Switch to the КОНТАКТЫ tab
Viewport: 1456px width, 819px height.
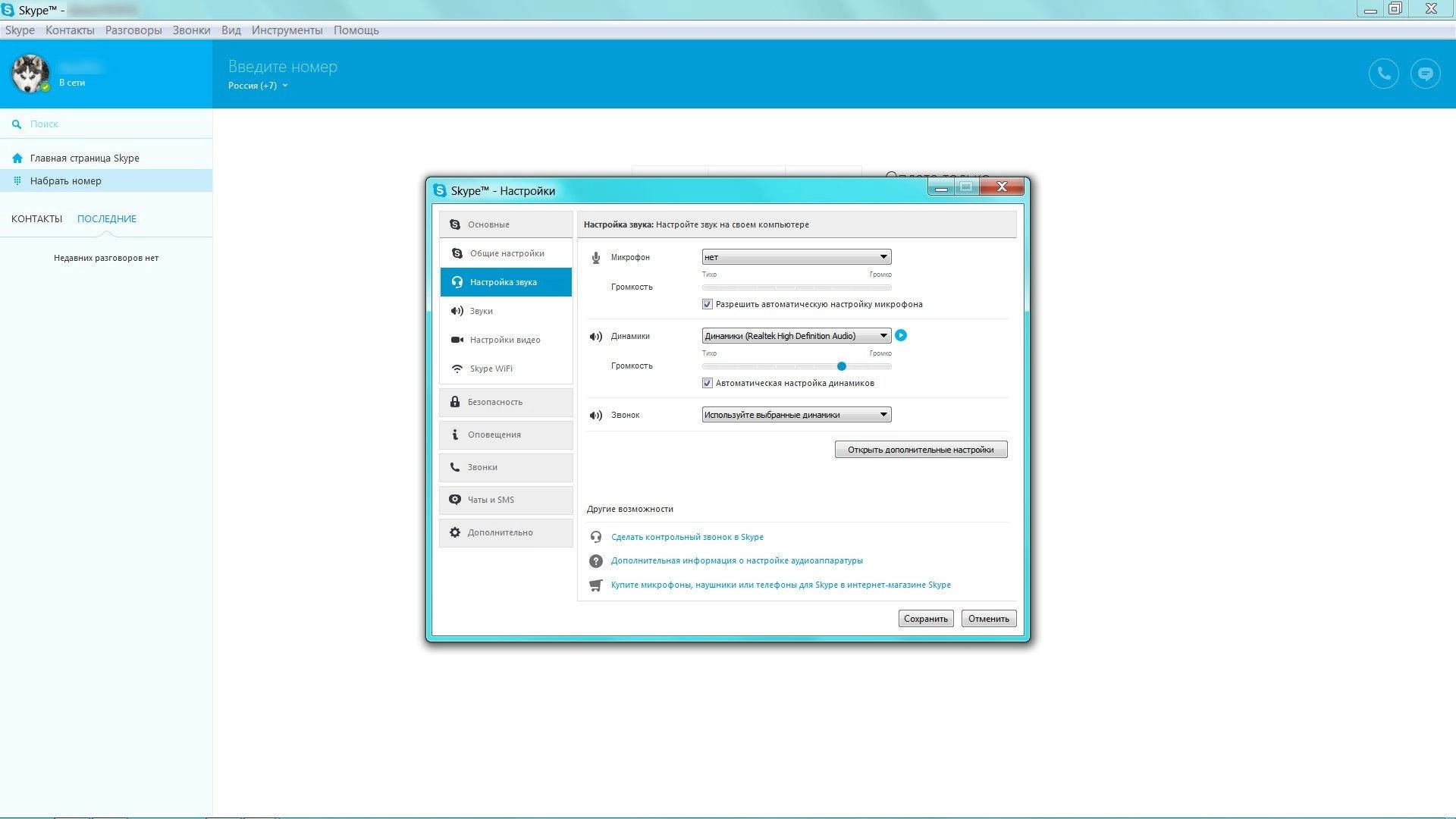[x=36, y=219]
